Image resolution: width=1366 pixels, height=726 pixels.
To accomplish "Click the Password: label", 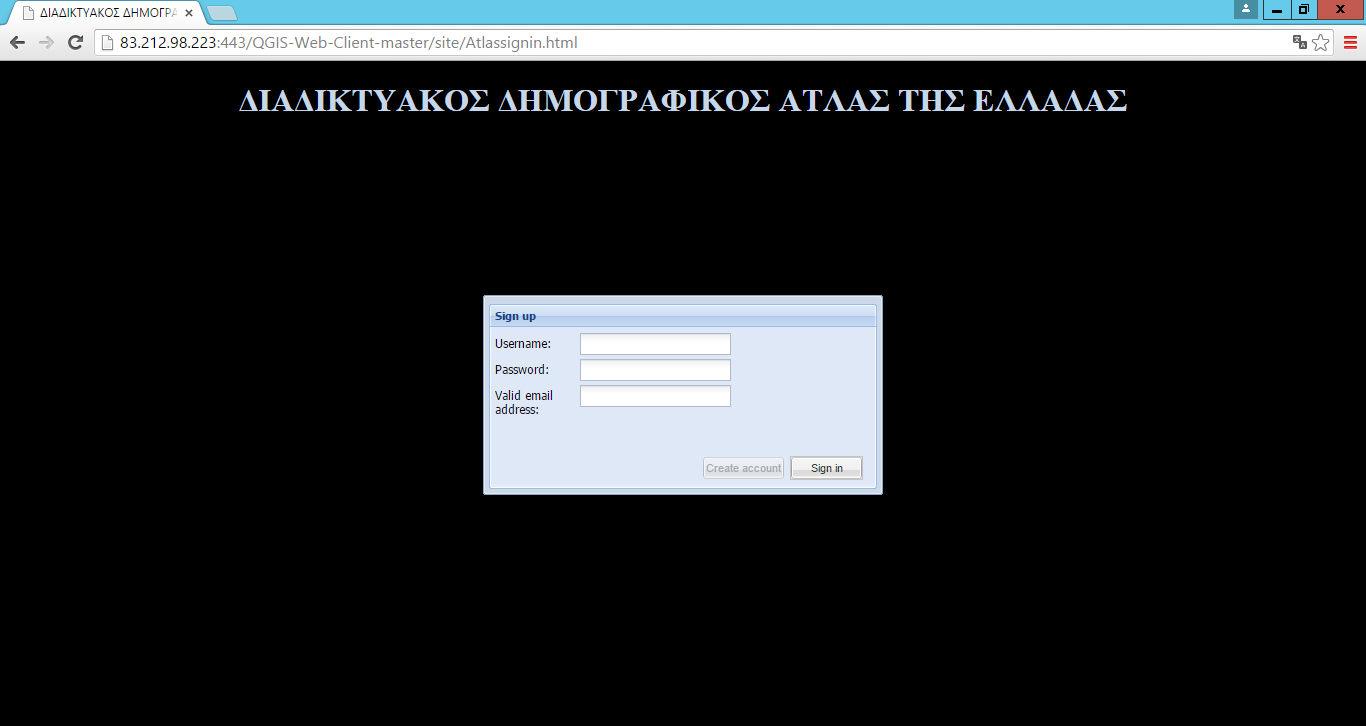I will [x=522, y=370].
